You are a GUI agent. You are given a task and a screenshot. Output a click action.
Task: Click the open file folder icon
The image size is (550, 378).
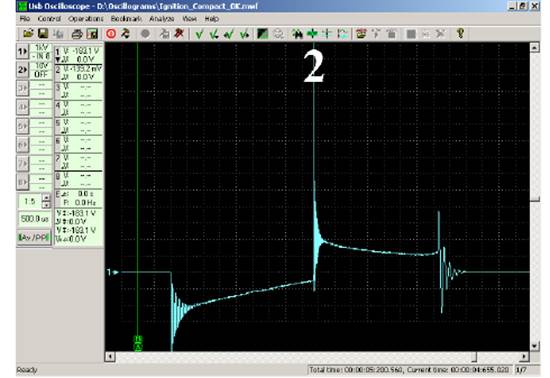pyautogui.click(x=28, y=34)
